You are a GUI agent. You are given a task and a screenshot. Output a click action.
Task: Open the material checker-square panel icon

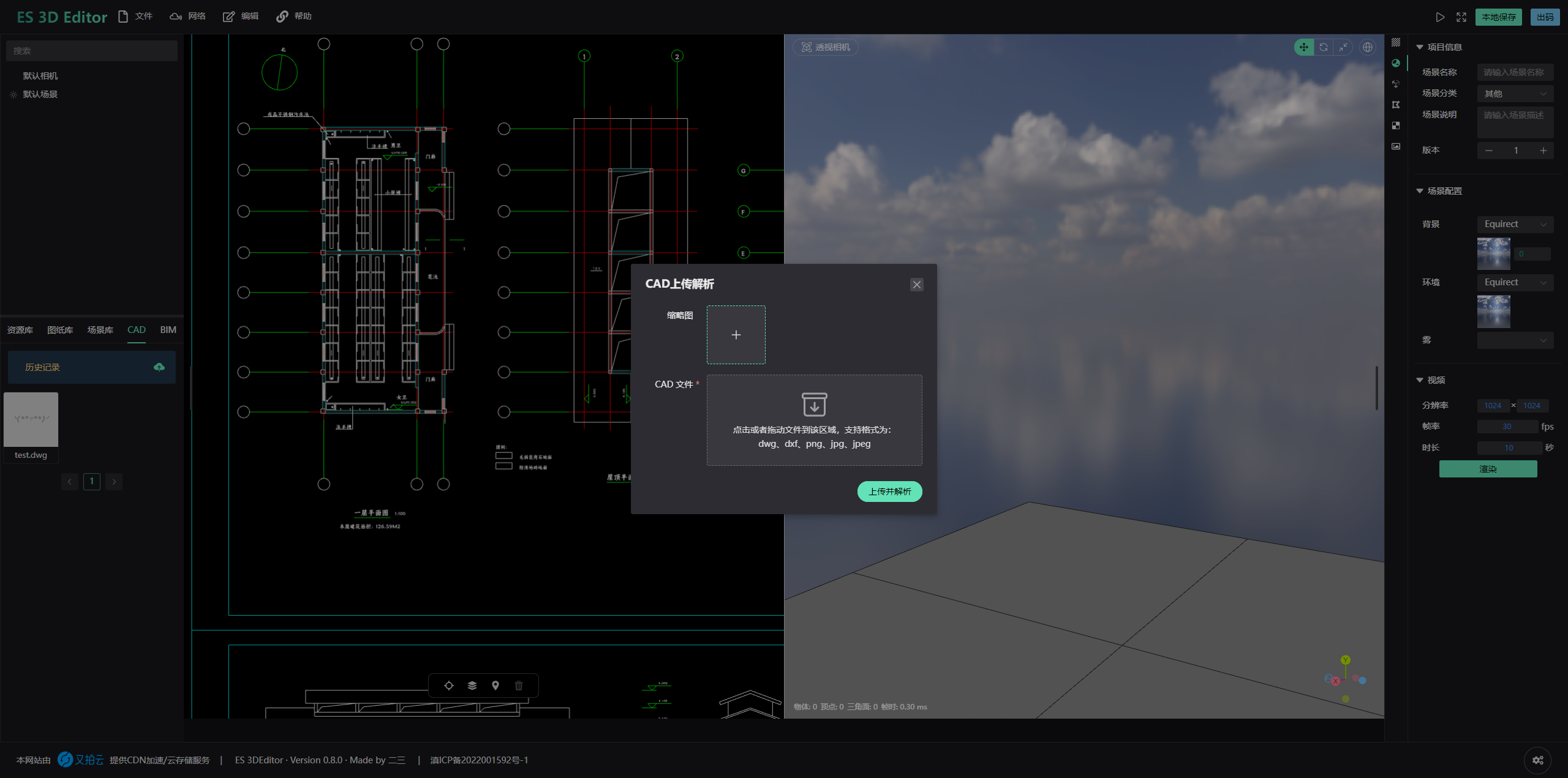coord(1396,125)
